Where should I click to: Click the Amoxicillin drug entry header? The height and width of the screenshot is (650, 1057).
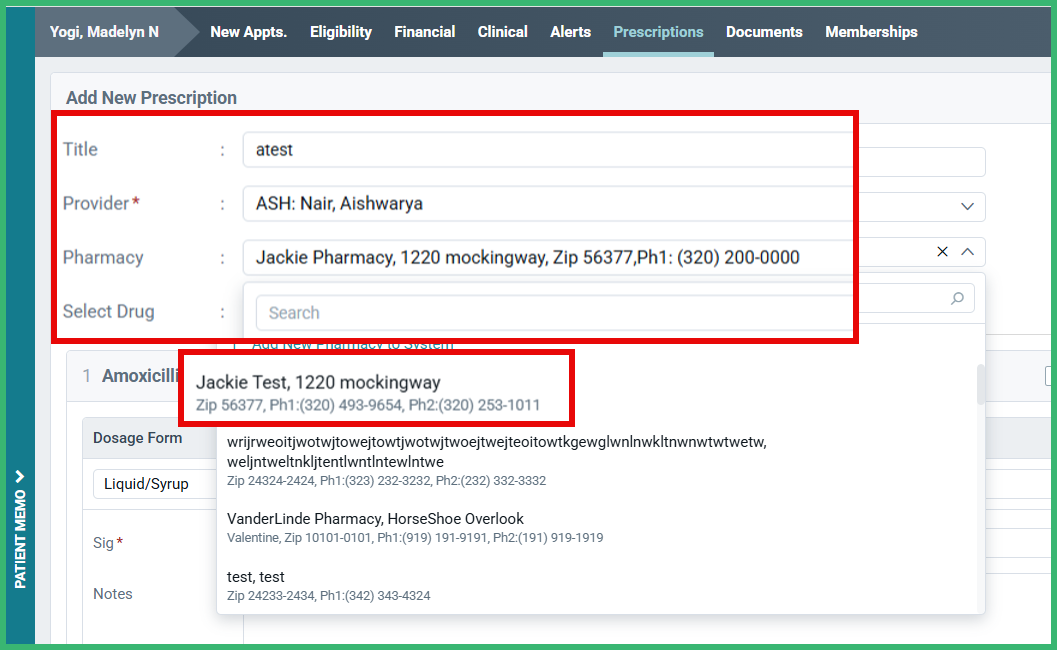[x=140, y=376]
